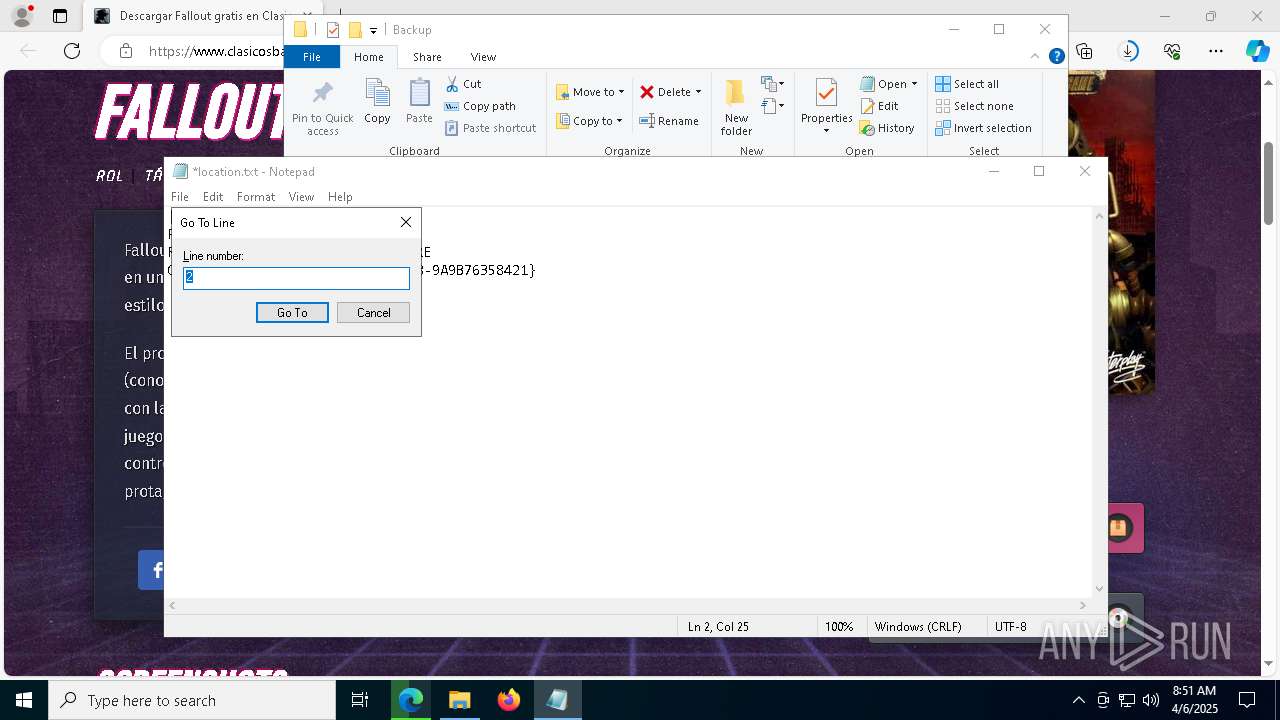The width and height of the screenshot is (1280, 720).
Task: Click the Edge profile avatar icon
Action: pyautogui.click(x=22, y=16)
